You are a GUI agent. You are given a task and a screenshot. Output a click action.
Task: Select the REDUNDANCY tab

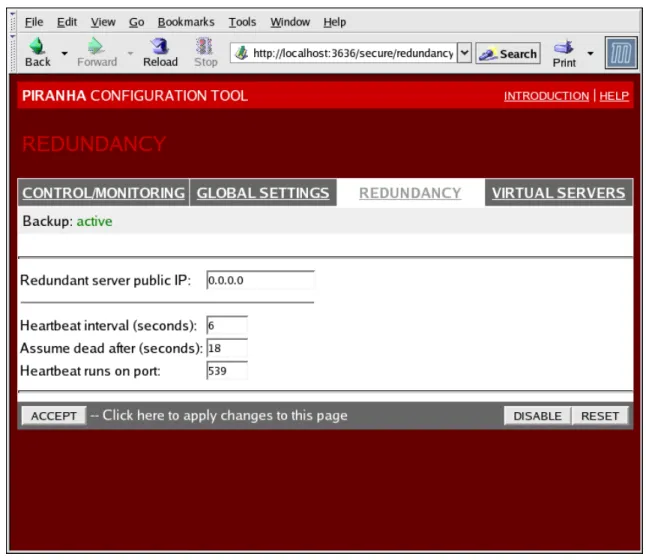point(410,192)
